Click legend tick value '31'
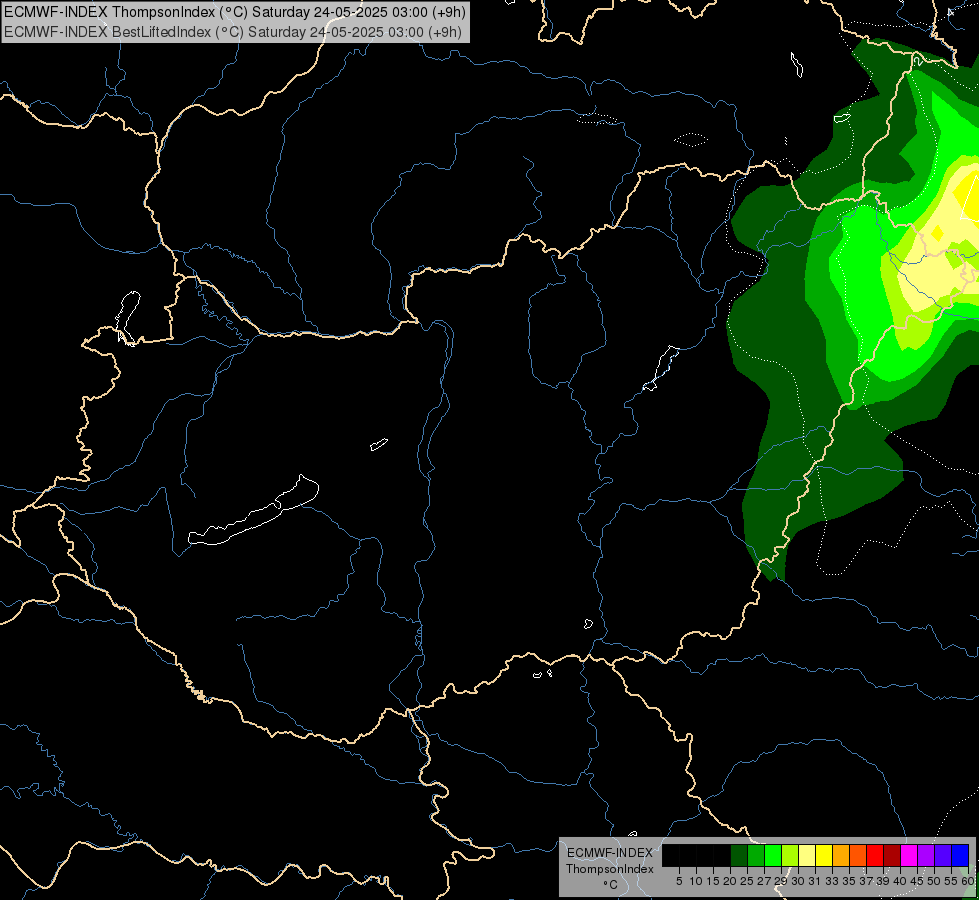Image resolution: width=979 pixels, height=900 pixels. 815,881
